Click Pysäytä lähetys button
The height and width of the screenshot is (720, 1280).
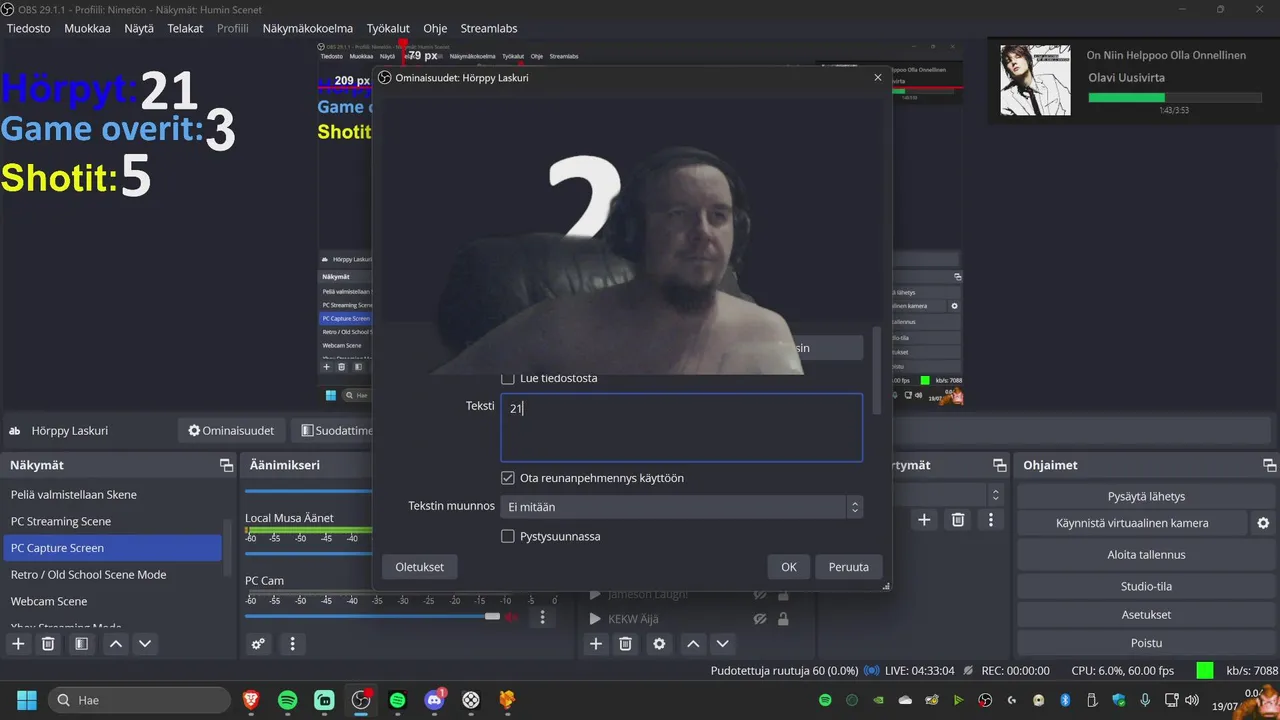click(1146, 496)
